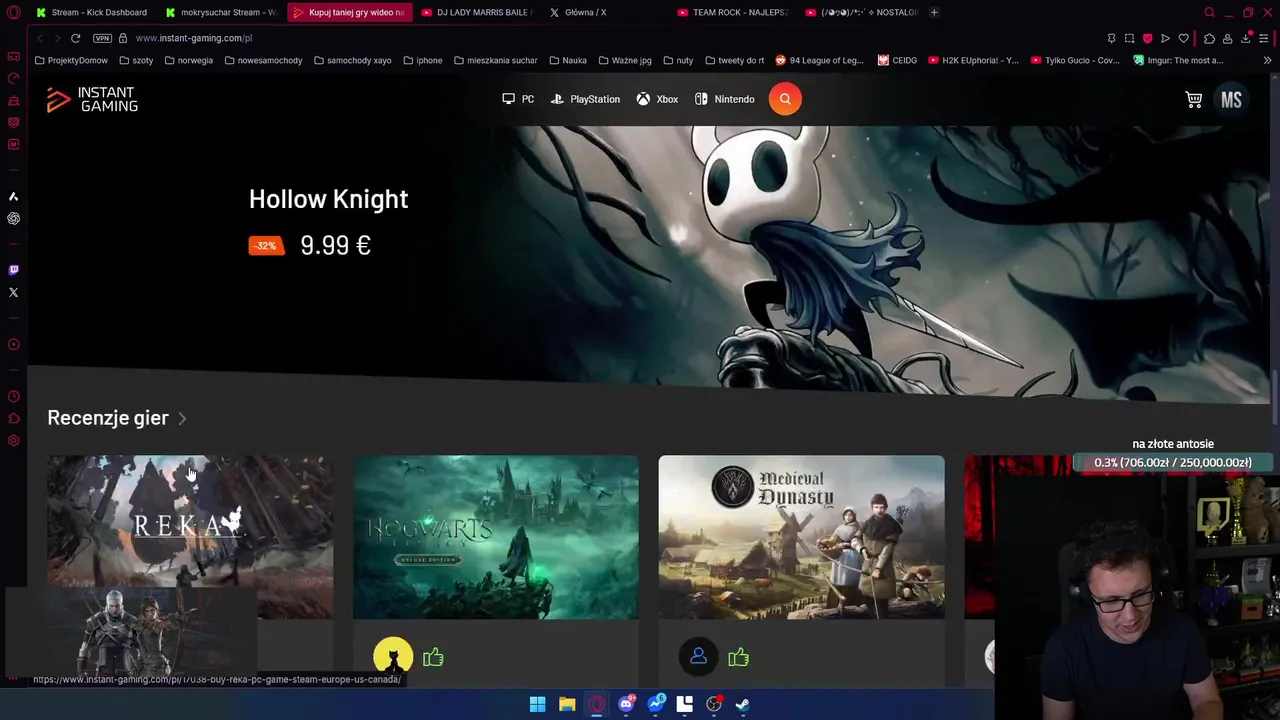Click the send/Flow arrow icon in toolbar
The image size is (1280, 720).
(1165, 38)
